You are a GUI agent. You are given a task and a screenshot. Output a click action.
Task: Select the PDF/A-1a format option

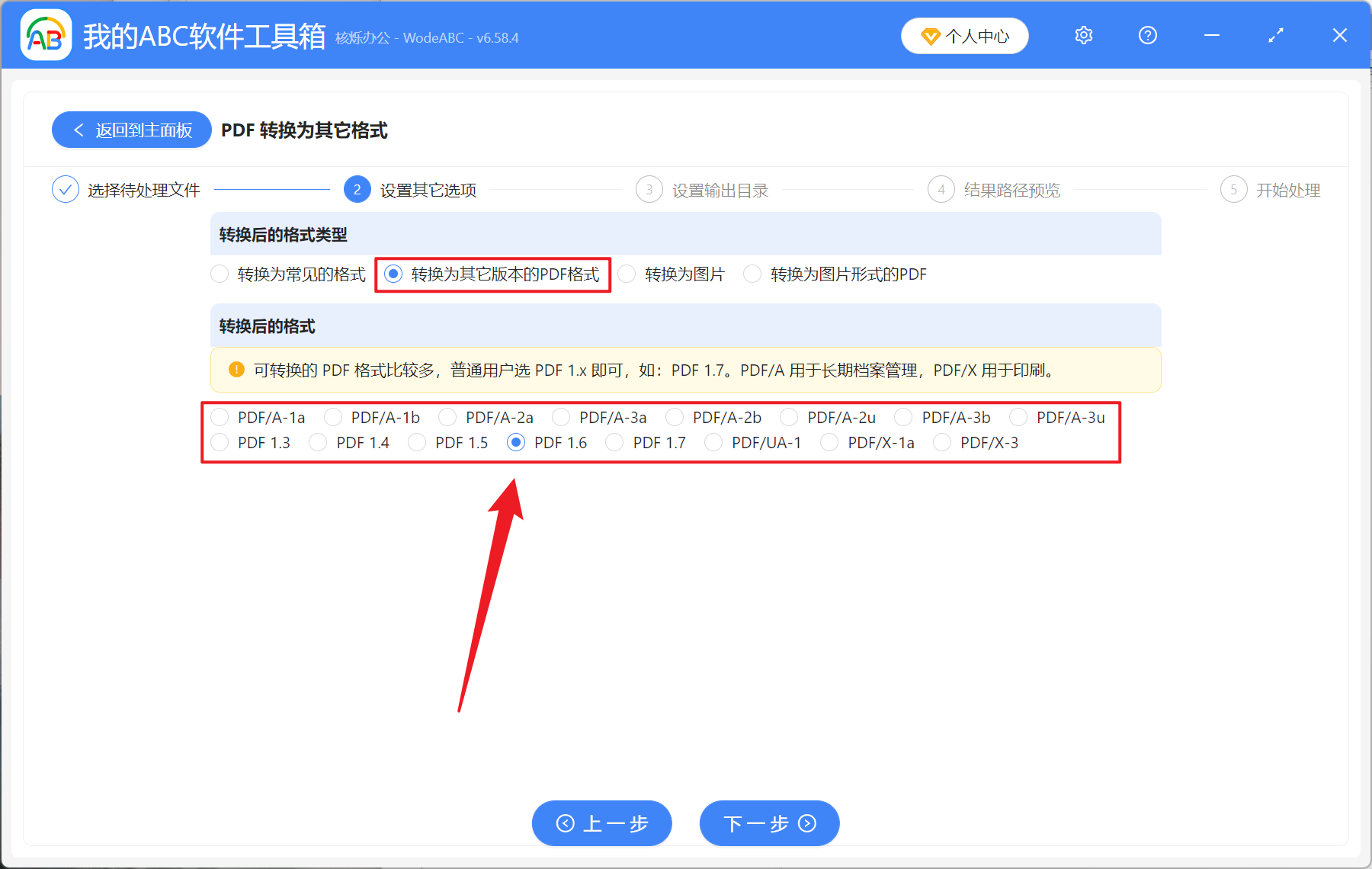tap(220, 417)
